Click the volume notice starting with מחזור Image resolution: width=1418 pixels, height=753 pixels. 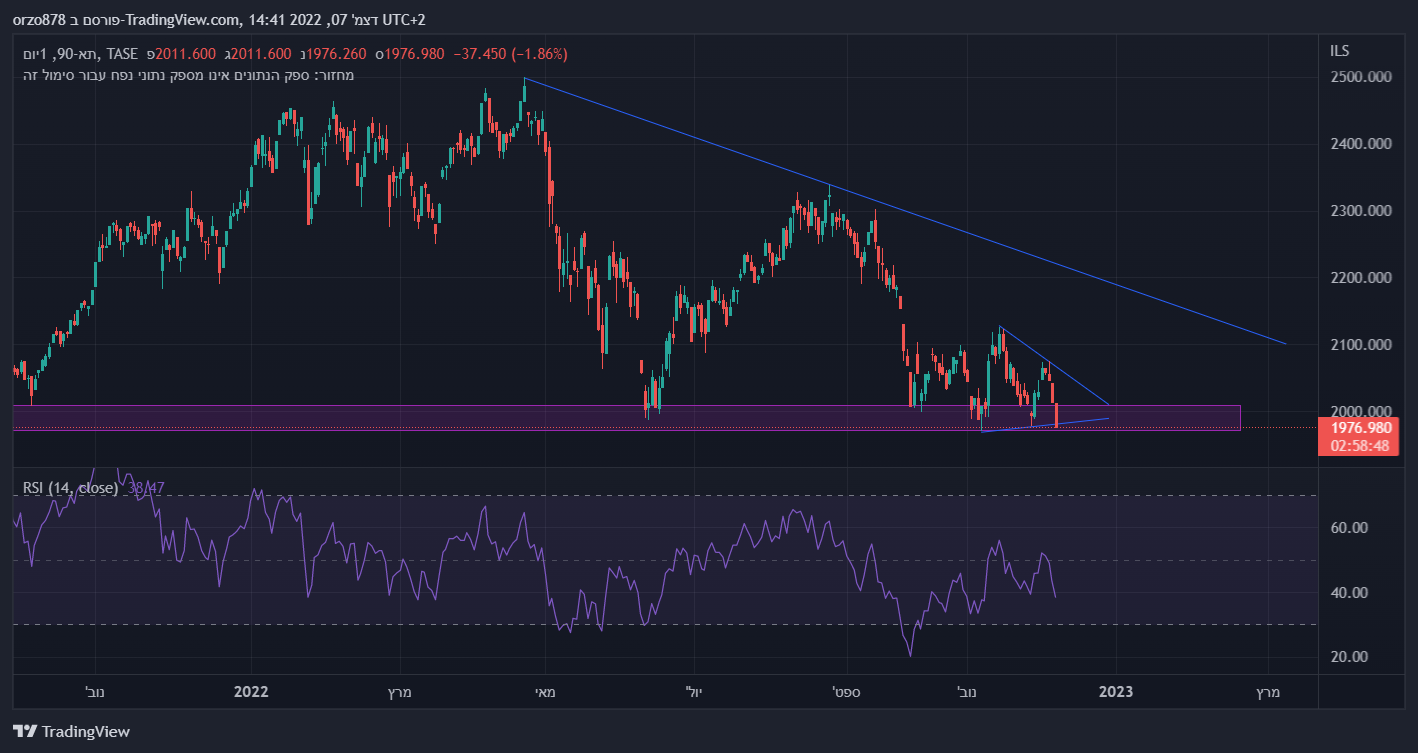190,75
